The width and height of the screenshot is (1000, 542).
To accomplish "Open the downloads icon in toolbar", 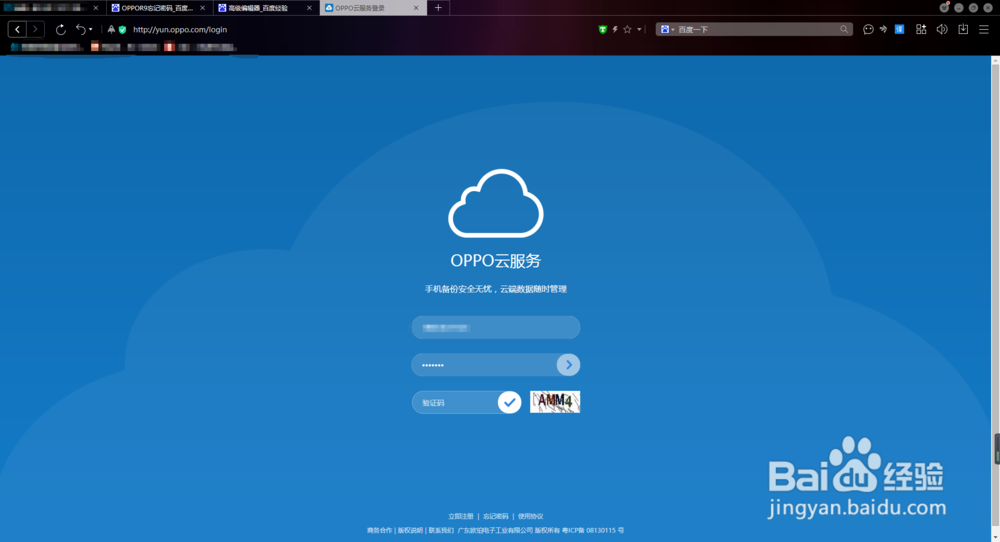I will [x=963, y=29].
